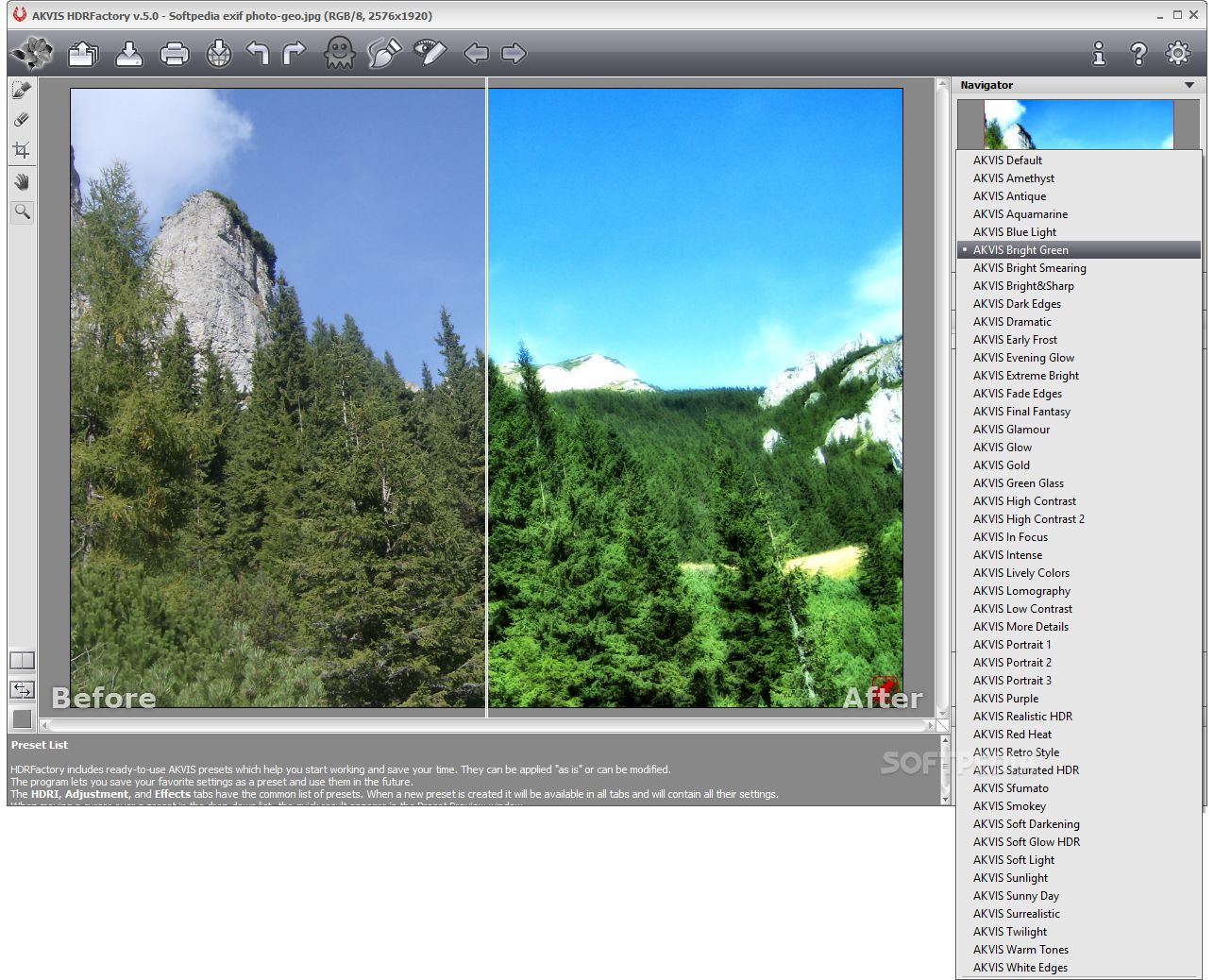This screenshot has width=1214, height=980.
Task: Save the processed image to disk
Action: [129, 54]
